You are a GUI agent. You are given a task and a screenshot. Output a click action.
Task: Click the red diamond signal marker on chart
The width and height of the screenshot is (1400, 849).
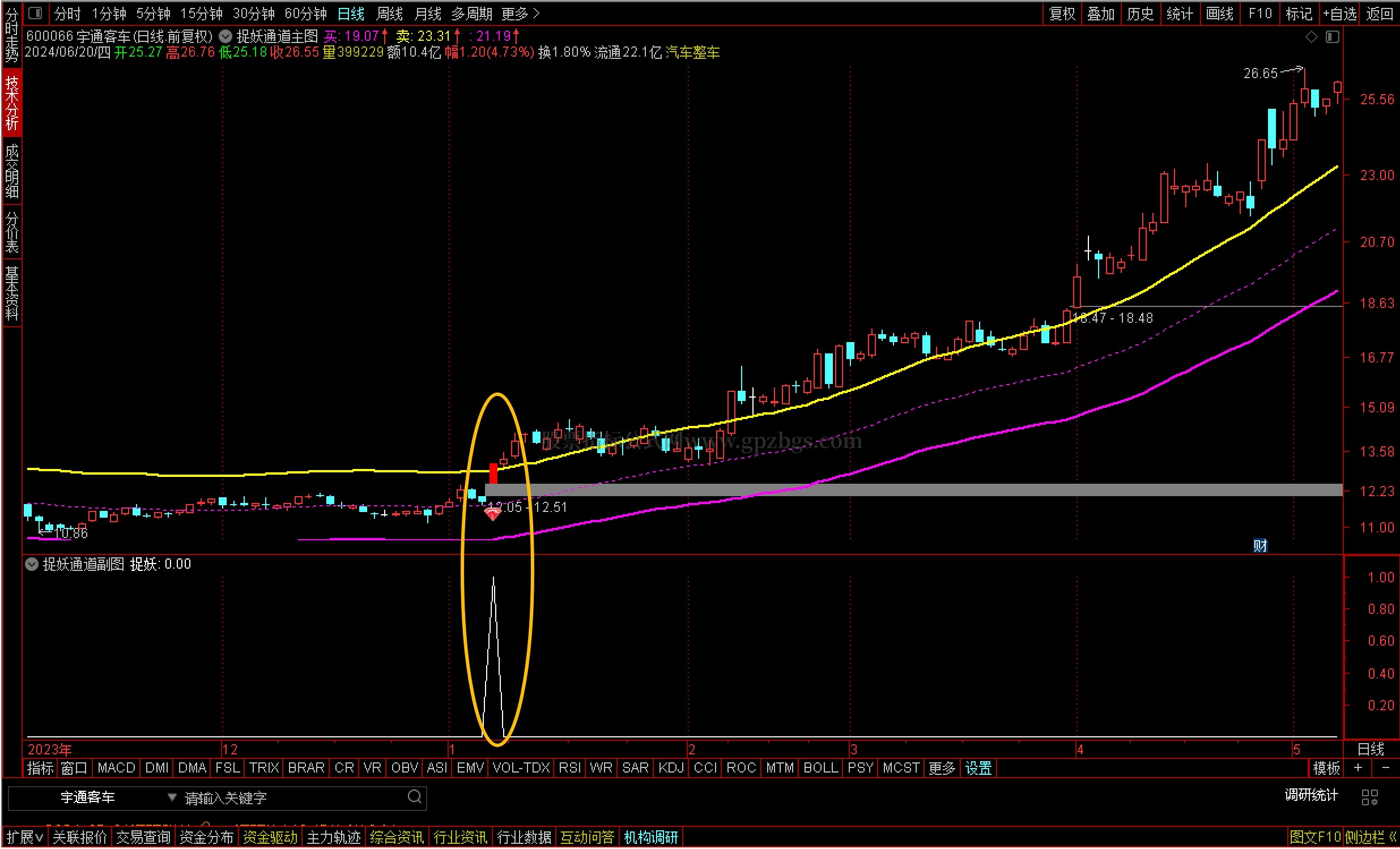point(492,514)
